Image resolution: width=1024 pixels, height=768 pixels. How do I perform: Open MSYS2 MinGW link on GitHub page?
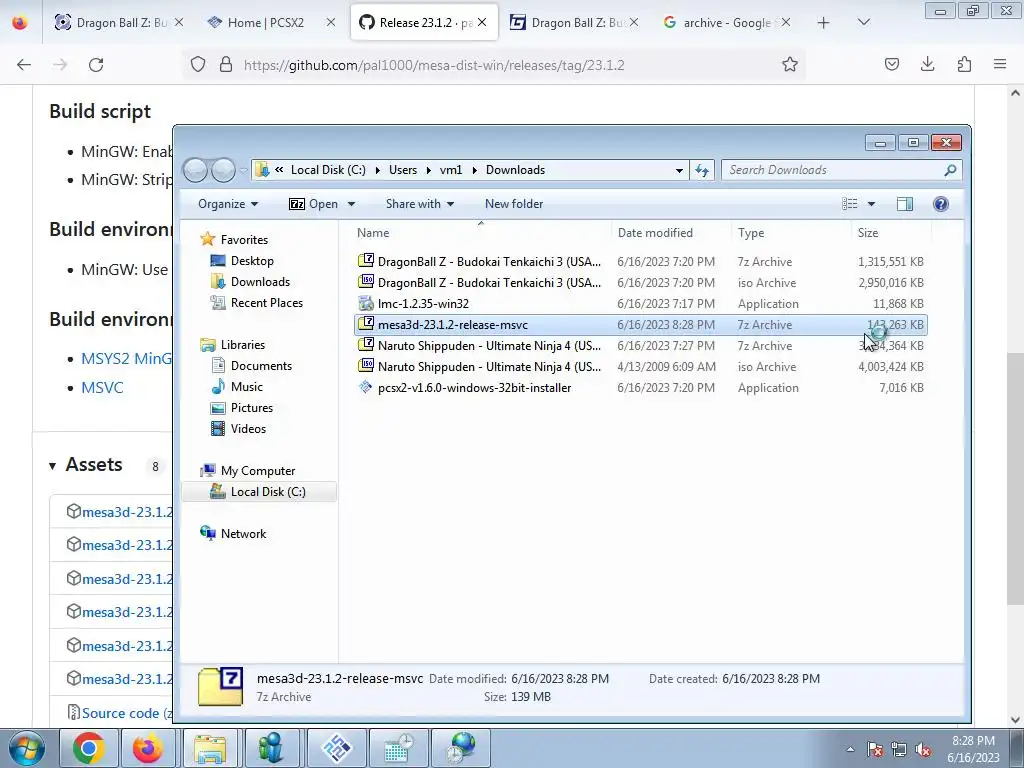127,359
